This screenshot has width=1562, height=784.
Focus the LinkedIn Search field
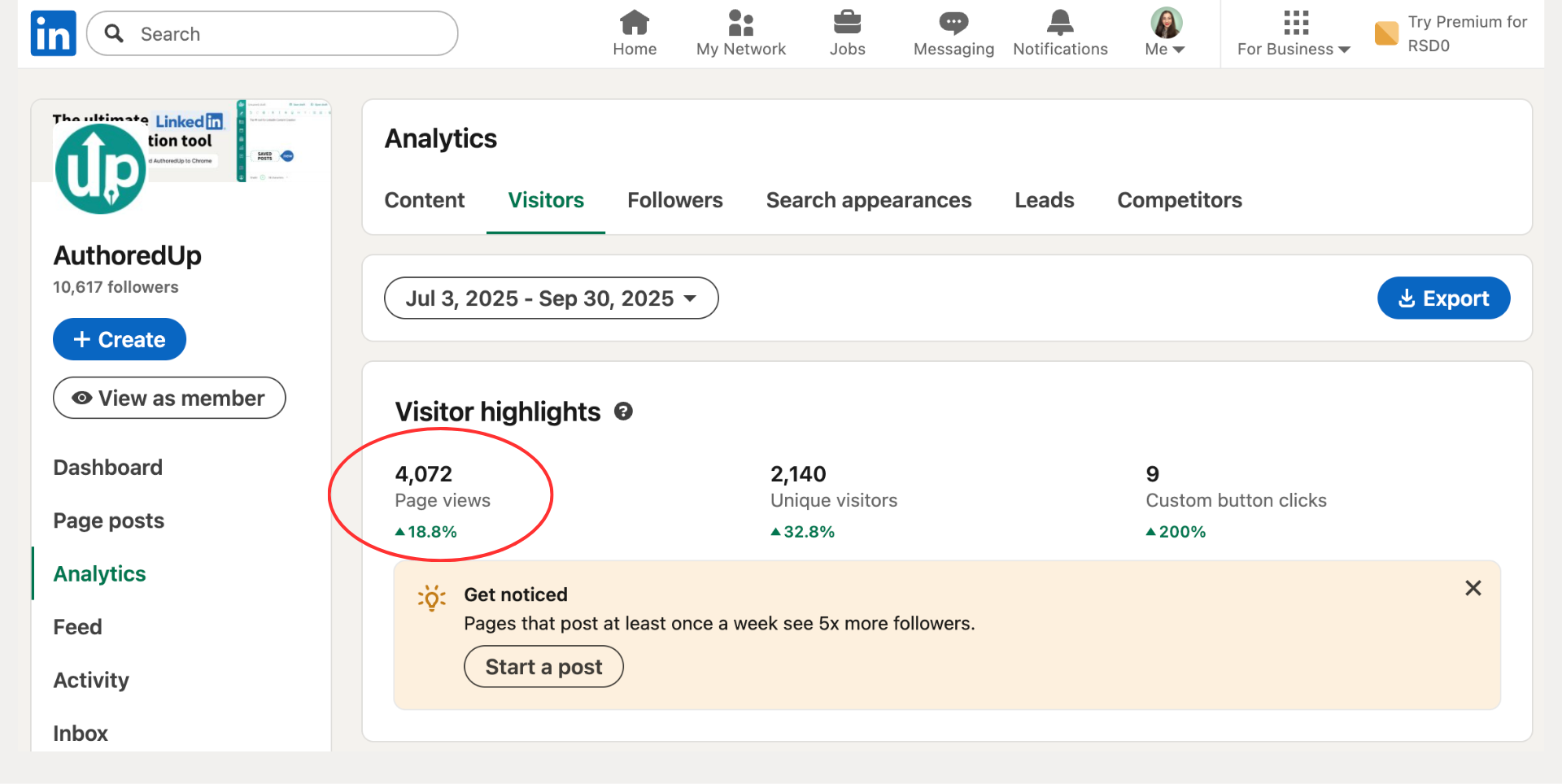point(273,33)
